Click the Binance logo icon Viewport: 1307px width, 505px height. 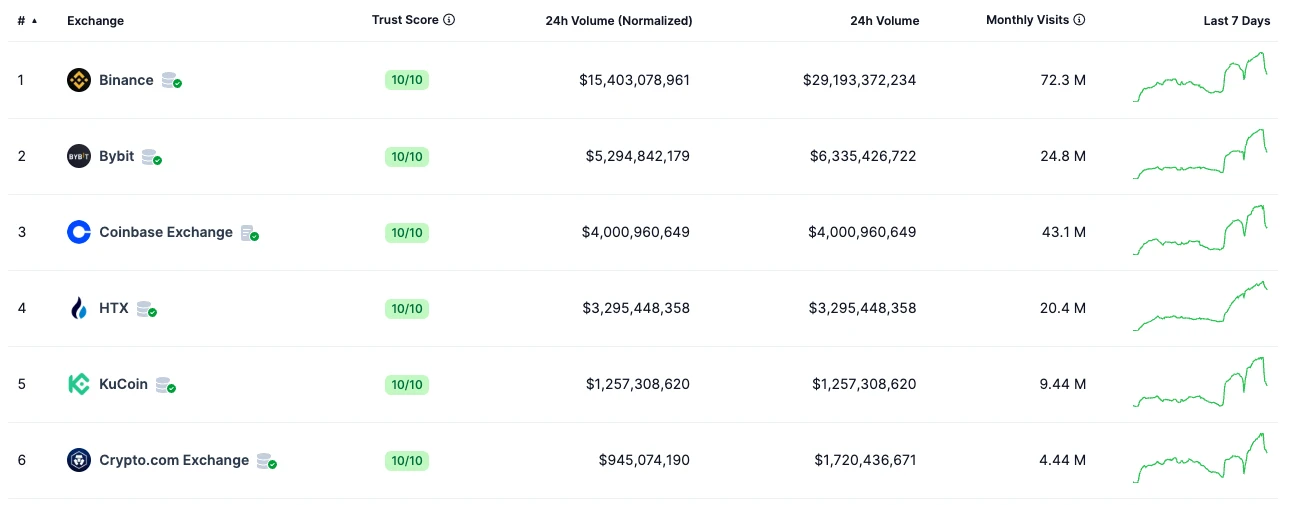click(79, 80)
